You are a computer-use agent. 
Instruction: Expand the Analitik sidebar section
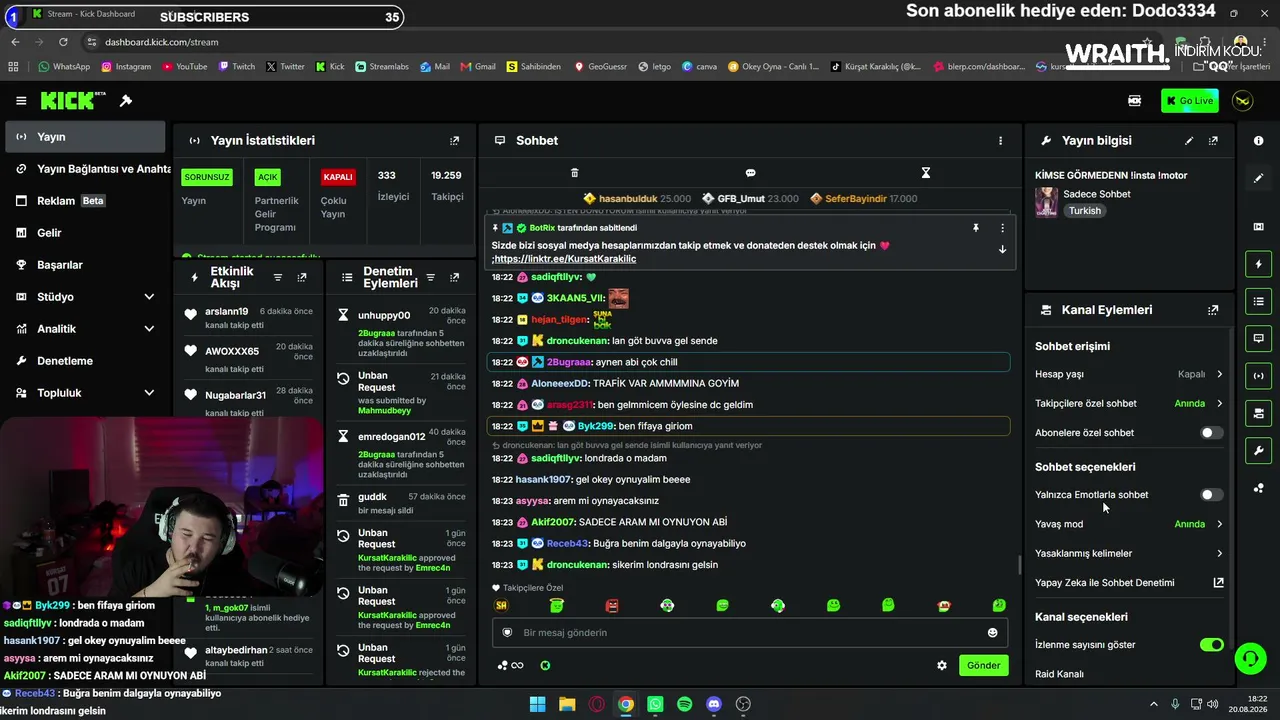pyautogui.click(x=149, y=329)
